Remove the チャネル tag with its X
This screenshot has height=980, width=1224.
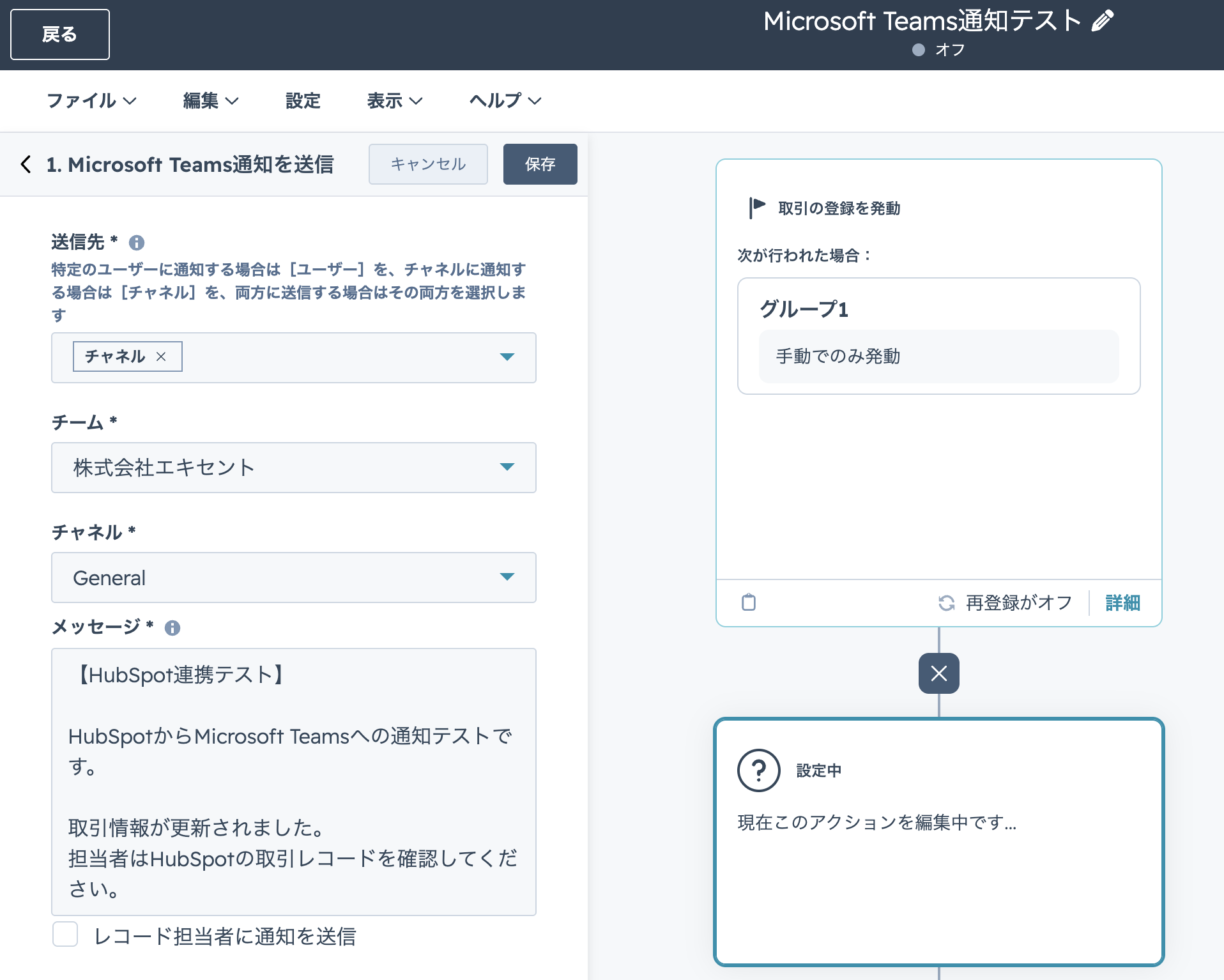pos(161,356)
